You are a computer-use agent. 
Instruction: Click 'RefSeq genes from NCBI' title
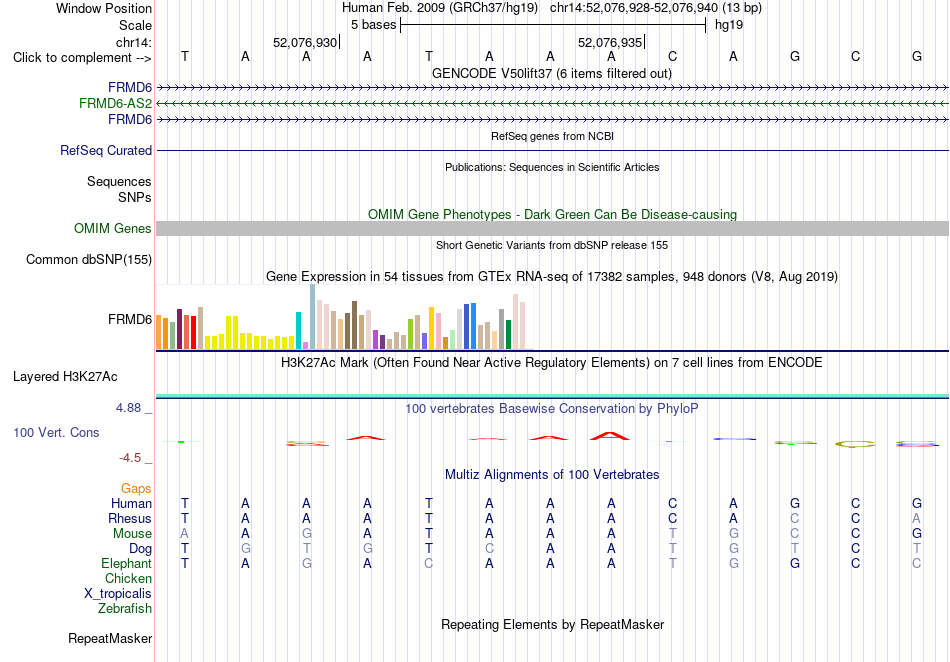point(552,136)
